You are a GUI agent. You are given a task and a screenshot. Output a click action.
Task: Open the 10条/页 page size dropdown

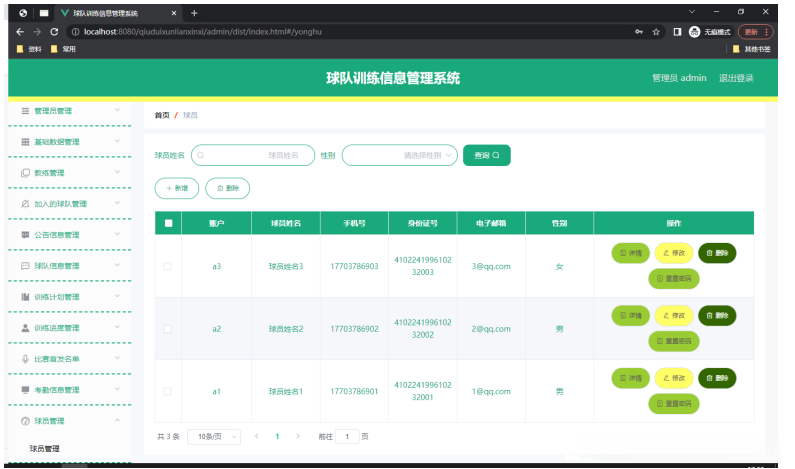(x=214, y=437)
